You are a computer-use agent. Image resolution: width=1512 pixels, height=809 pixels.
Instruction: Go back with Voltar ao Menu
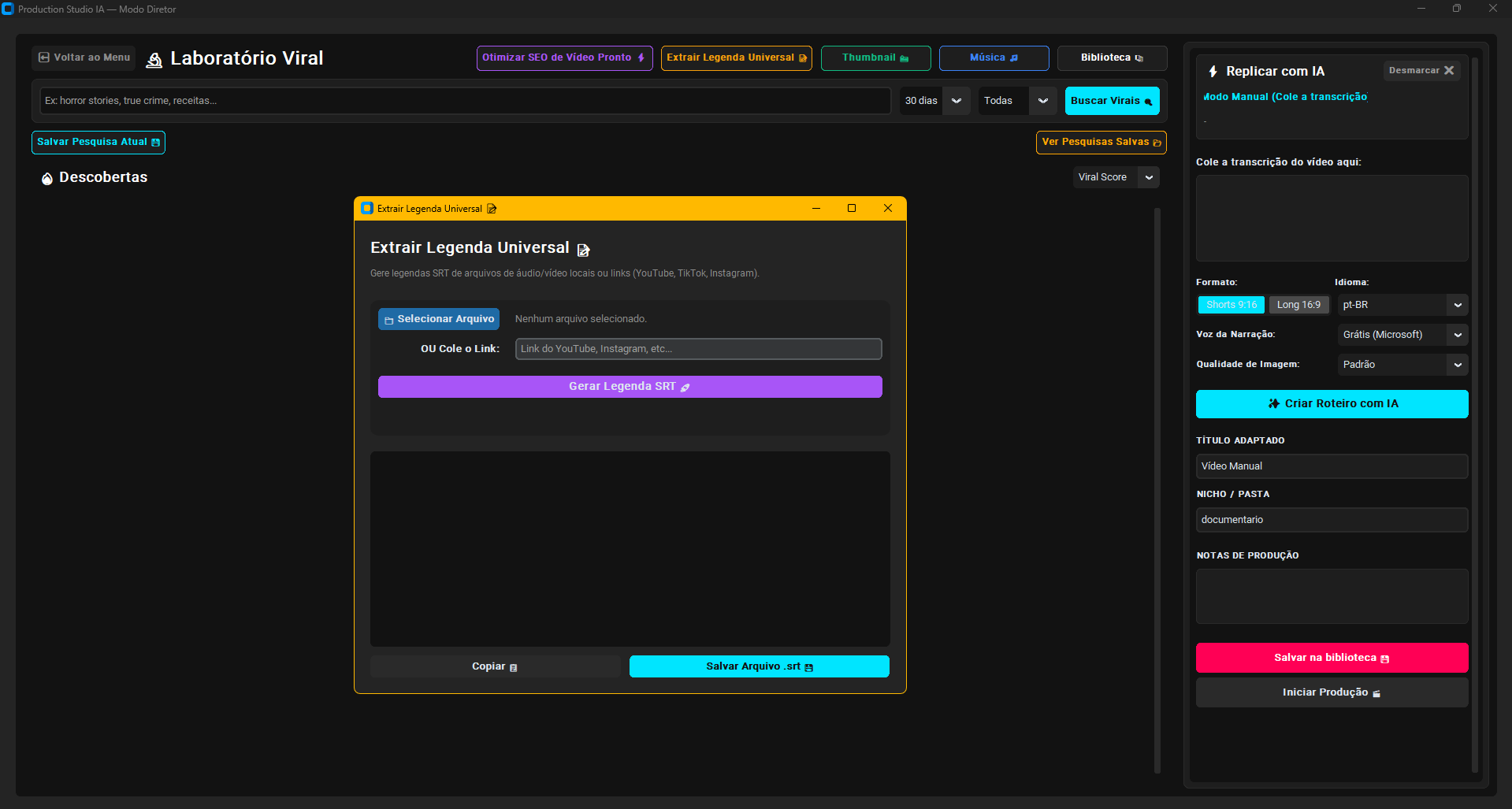point(84,58)
